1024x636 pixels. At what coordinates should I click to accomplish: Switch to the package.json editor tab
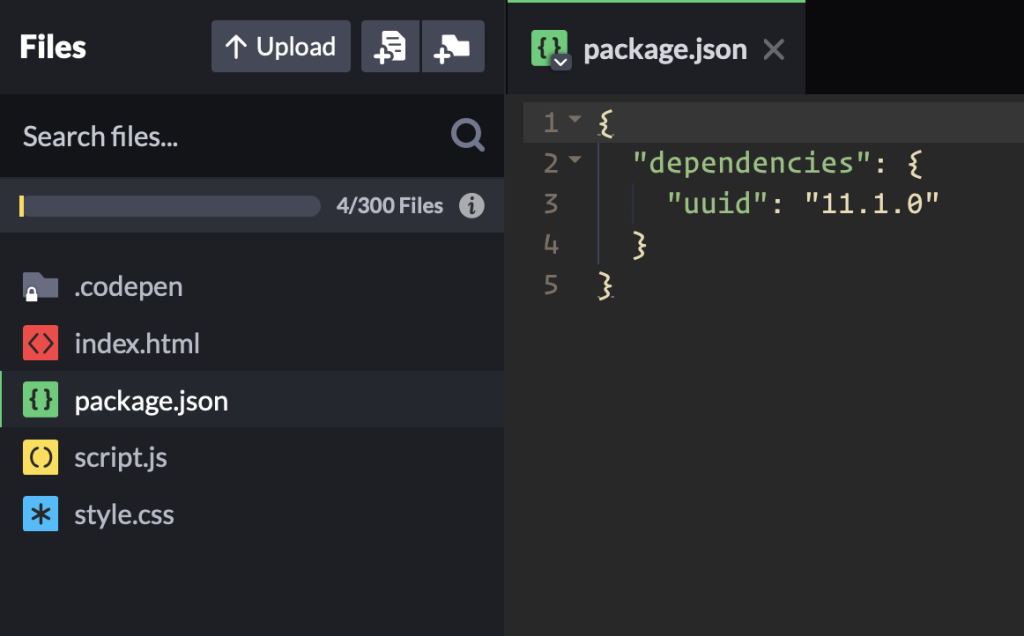(x=664, y=50)
